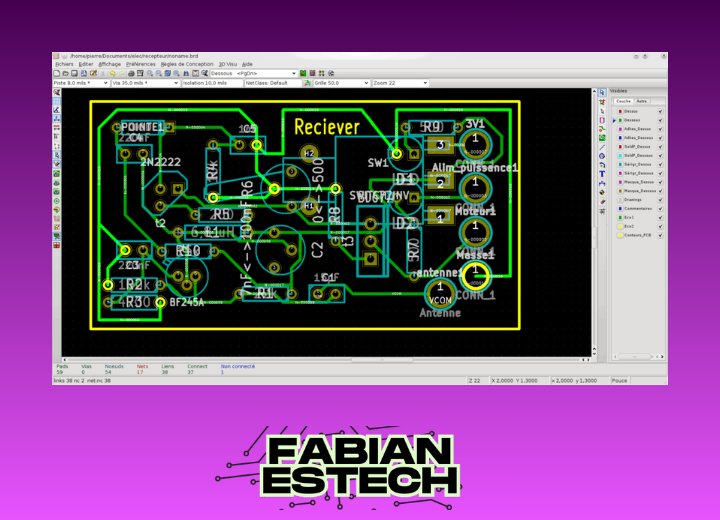720x520 pixels.
Task: Click the print icon in toolbar
Action: click(x=131, y=73)
